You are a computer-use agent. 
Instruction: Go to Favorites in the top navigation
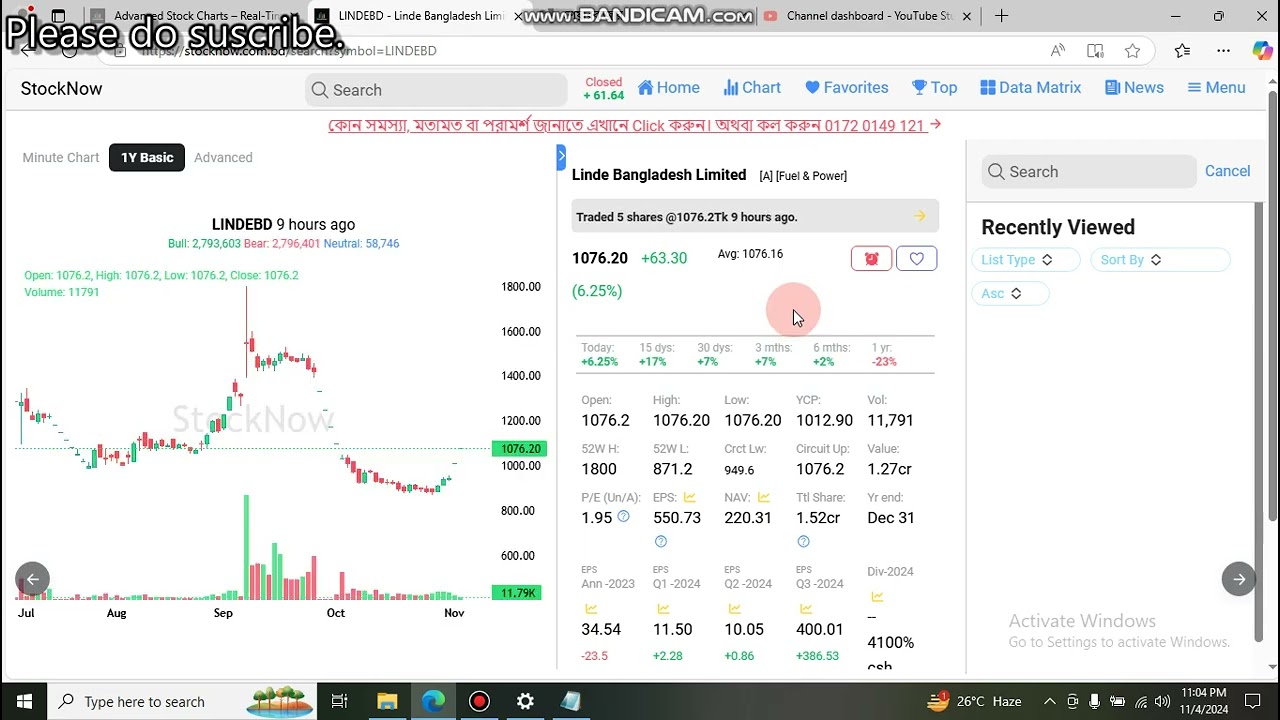point(846,88)
